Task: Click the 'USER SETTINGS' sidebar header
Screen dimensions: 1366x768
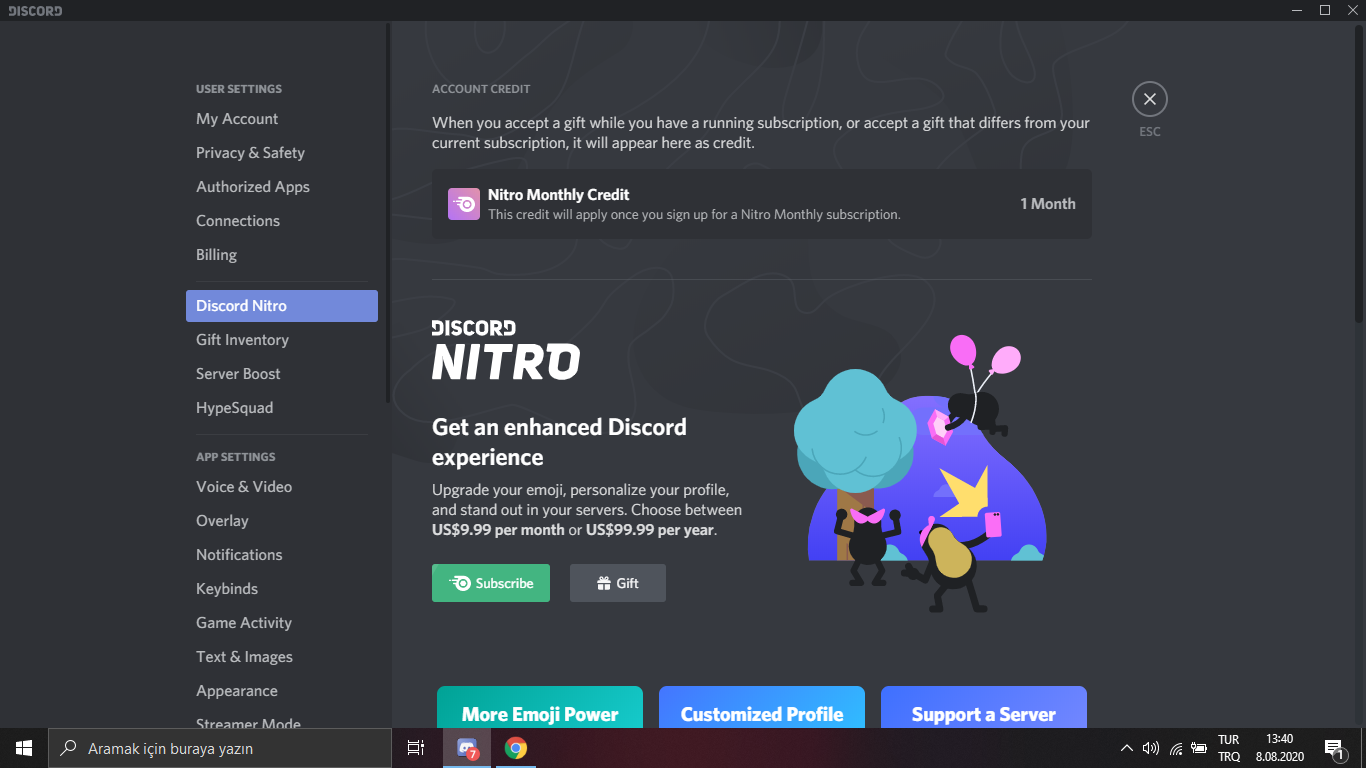Action: pos(239,89)
